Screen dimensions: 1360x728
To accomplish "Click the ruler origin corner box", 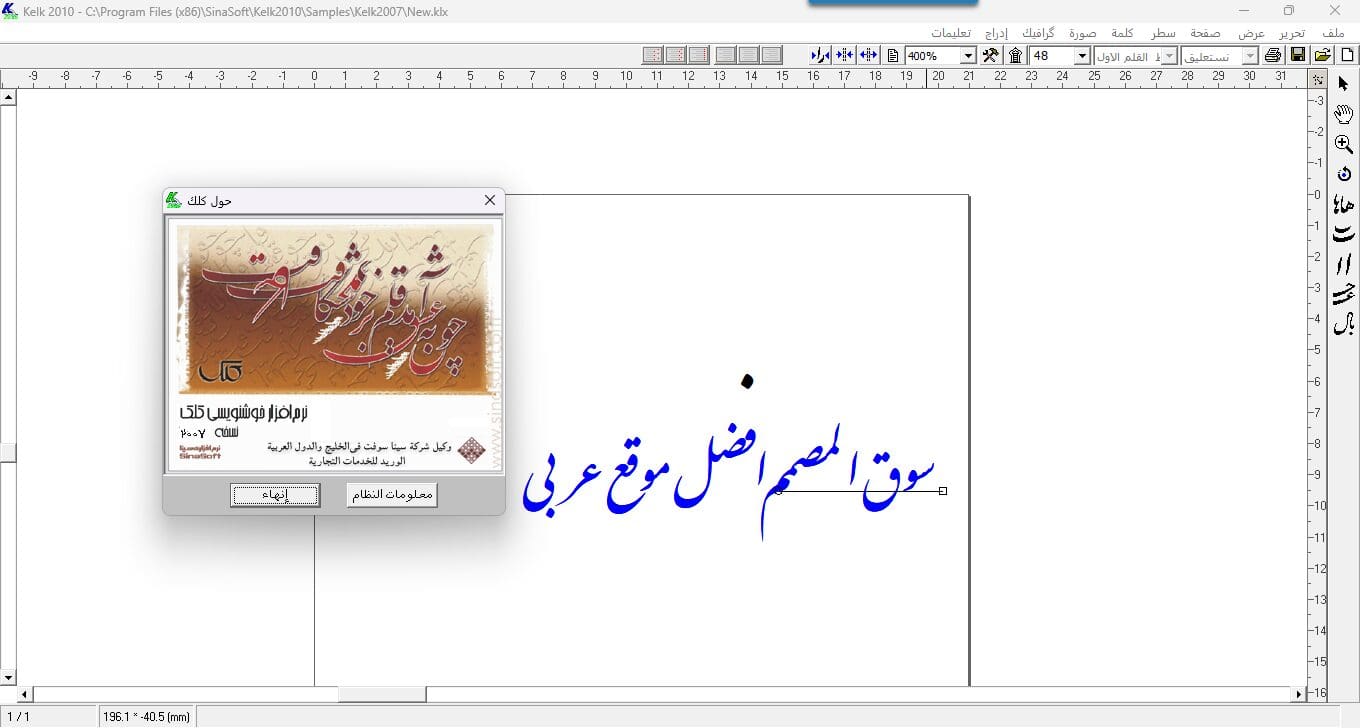I will coord(1318,78).
